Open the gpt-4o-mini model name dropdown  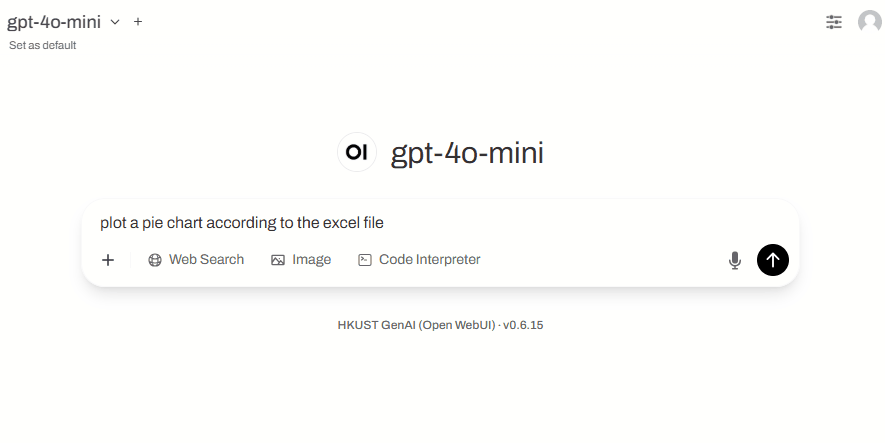[54, 21]
